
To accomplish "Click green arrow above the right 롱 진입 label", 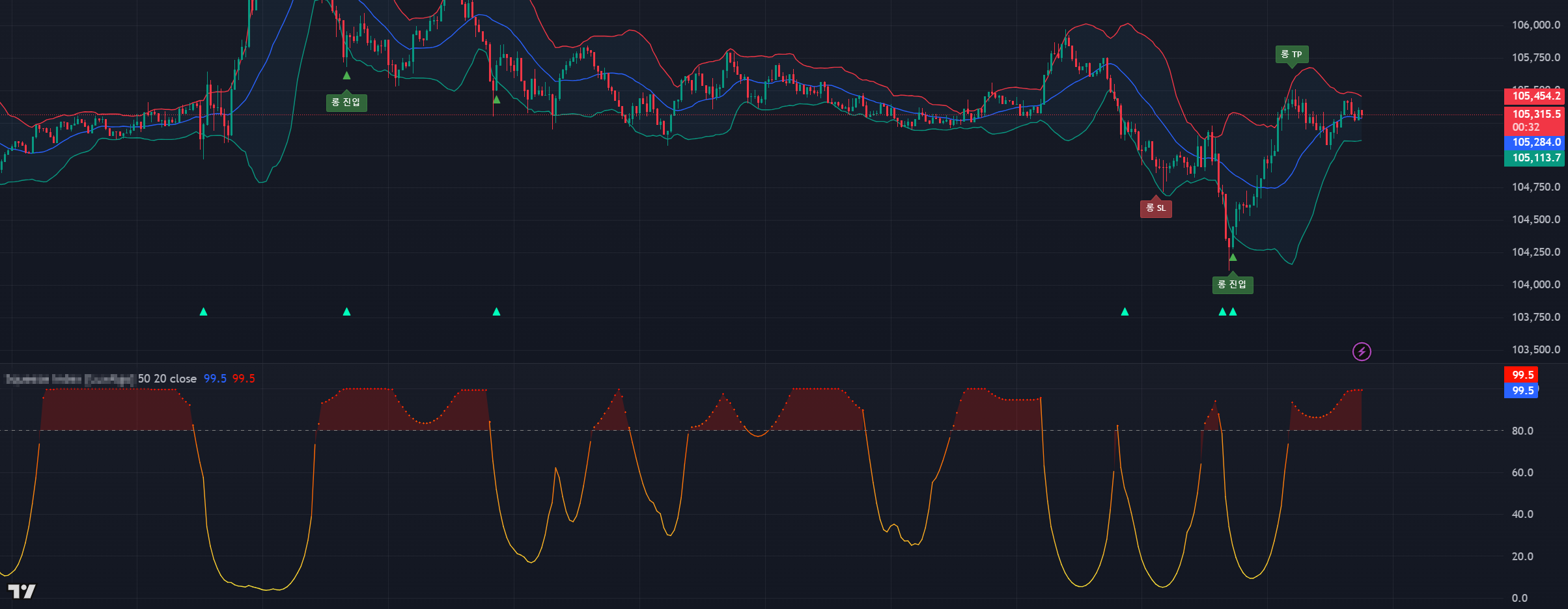I will 1233,258.
